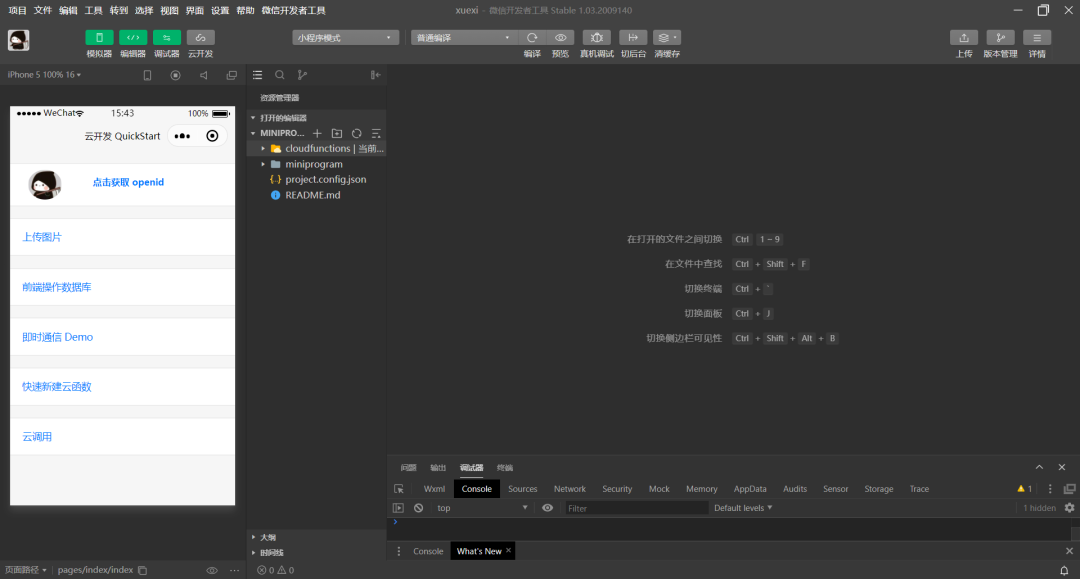Click the inspect element selector icon

tap(399, 489)
